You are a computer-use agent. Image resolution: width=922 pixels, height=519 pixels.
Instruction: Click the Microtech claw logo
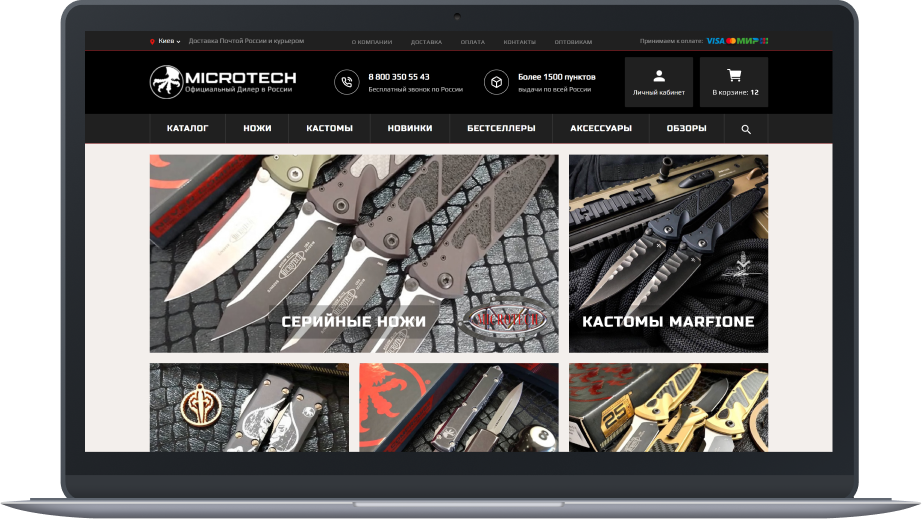(166, 82)
